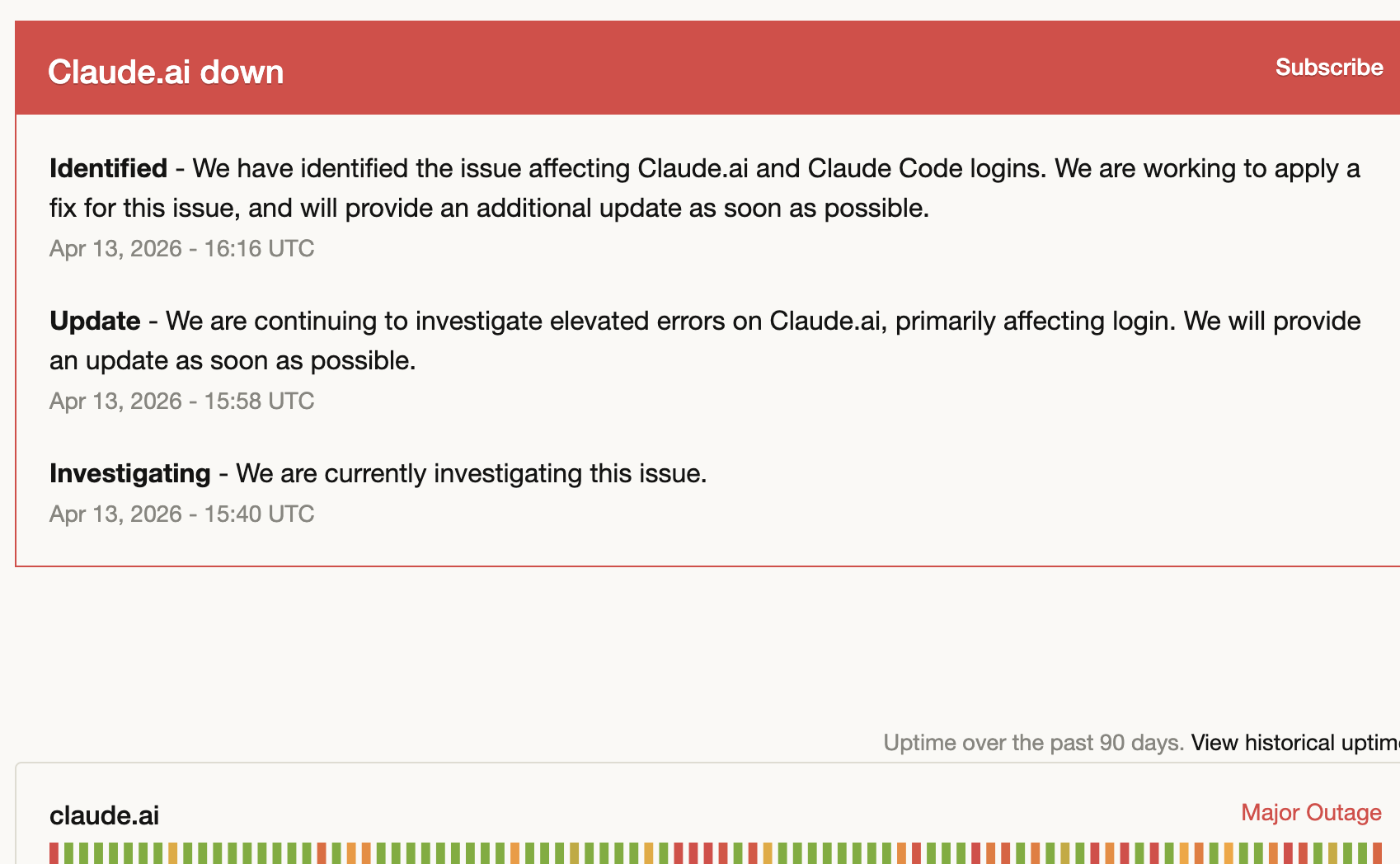Click the Update status heading

[95, 322]
